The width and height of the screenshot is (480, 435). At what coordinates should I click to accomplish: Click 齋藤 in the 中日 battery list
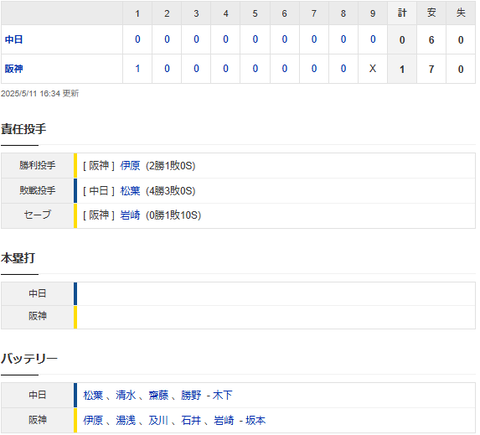(158, 395)
